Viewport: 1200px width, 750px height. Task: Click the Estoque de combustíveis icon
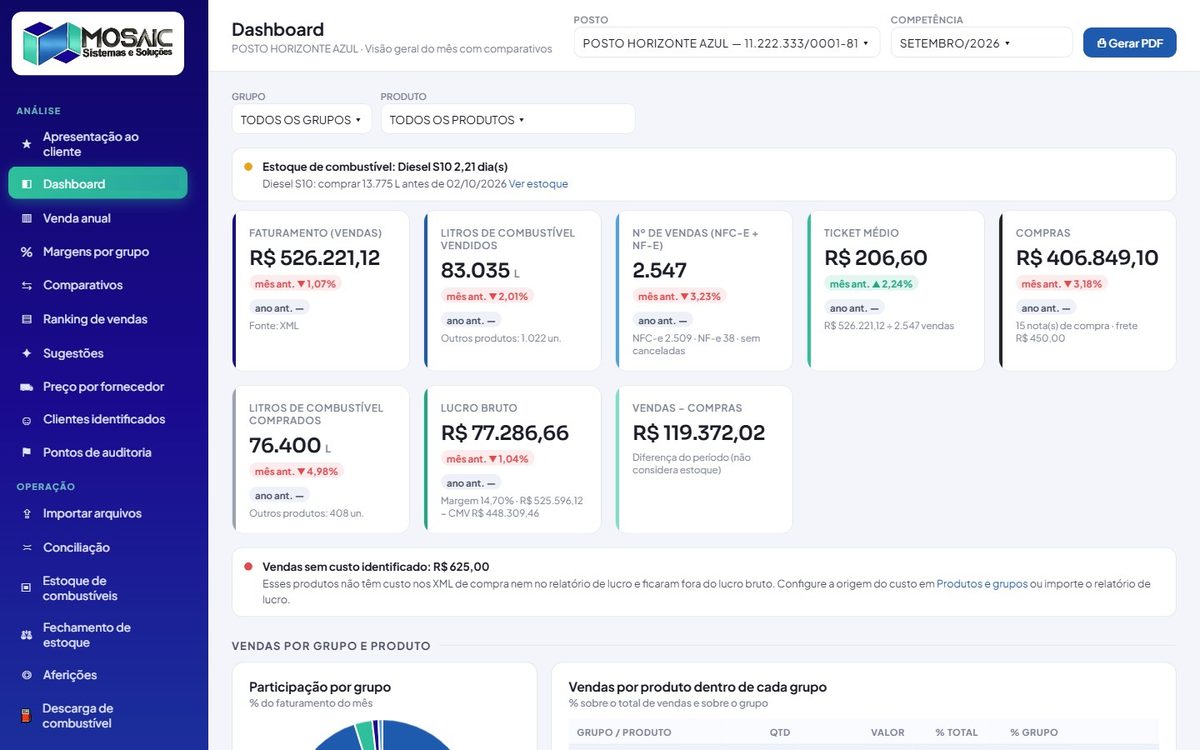click(27, 588)
